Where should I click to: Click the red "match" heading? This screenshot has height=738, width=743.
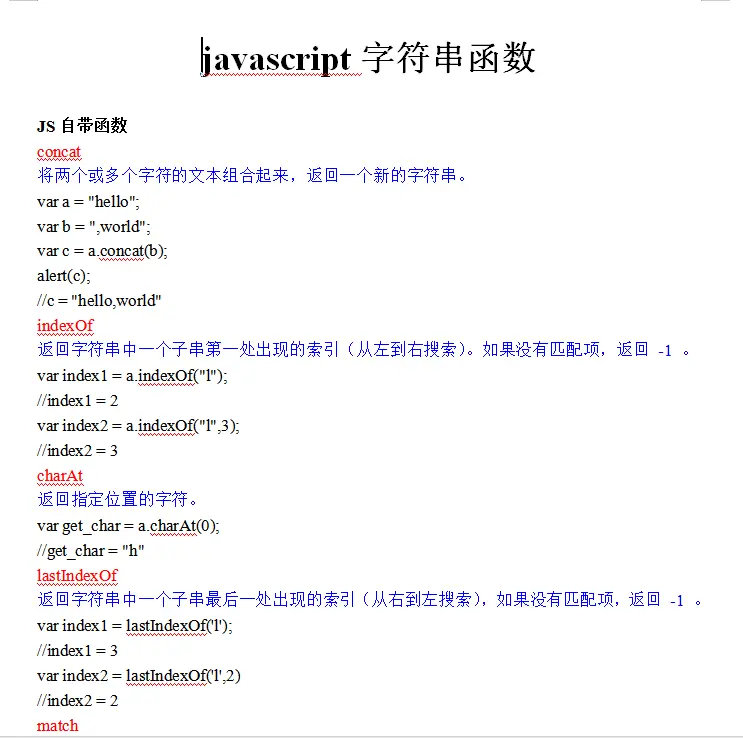tap(57, 726)
